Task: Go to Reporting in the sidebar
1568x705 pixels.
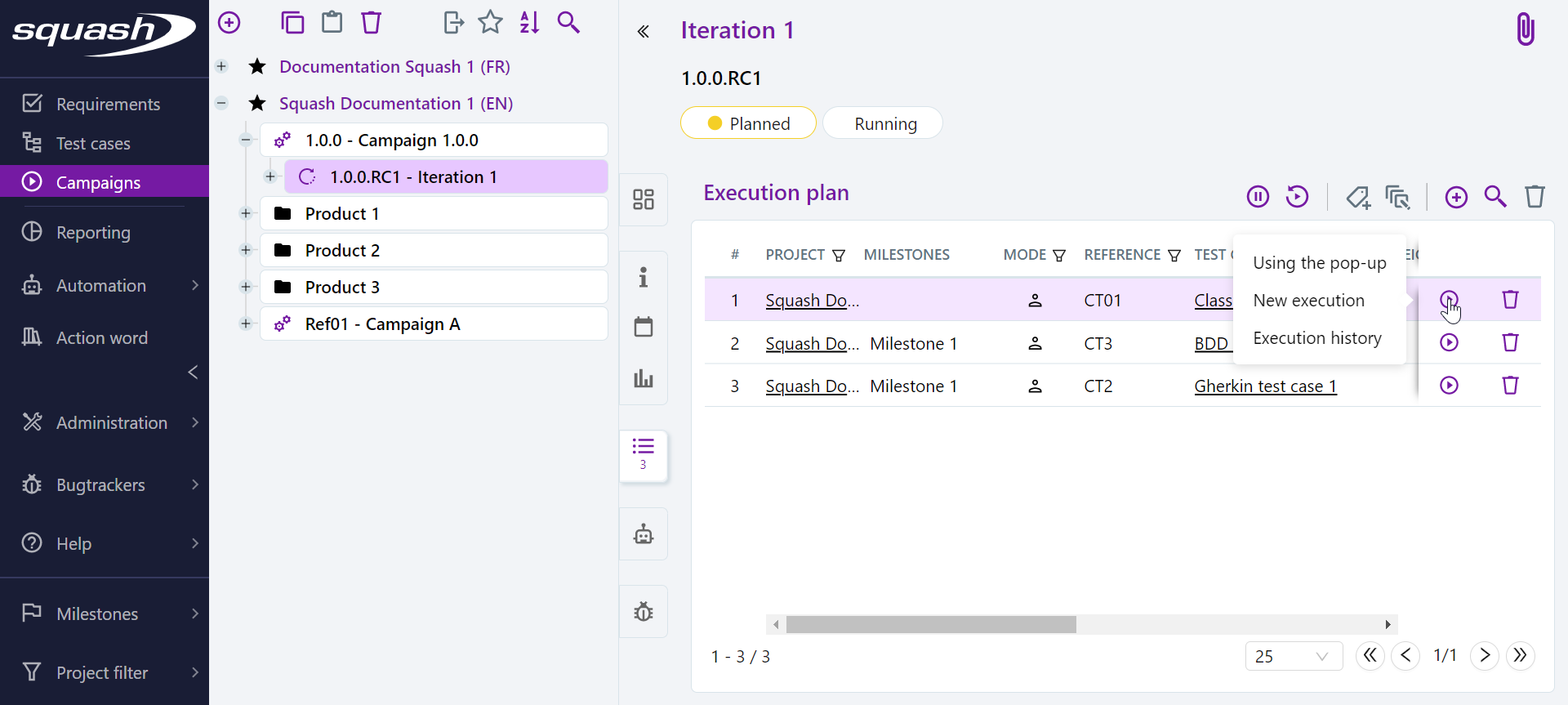Action: pos(93,233)
